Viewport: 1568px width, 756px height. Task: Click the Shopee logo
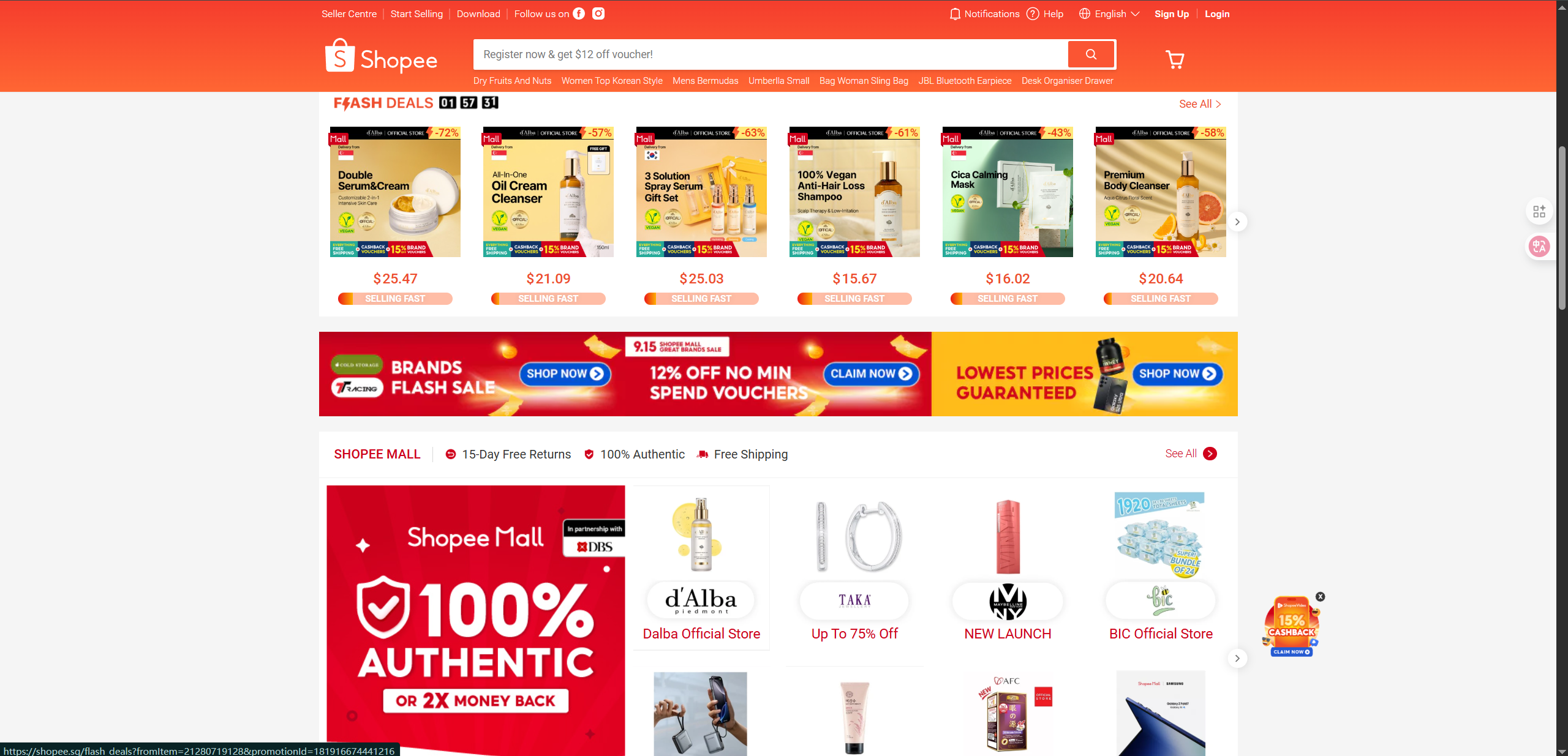(x=381, y=56)
